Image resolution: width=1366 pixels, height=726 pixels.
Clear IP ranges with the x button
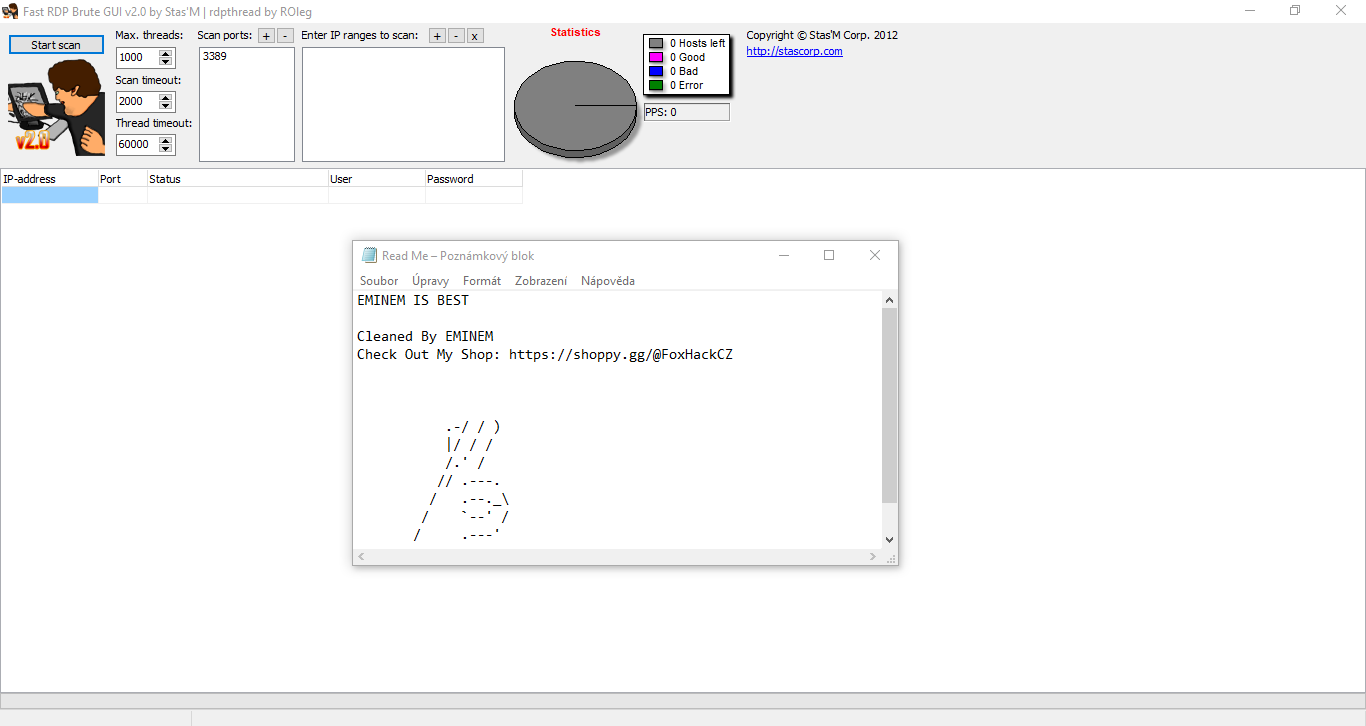[x=475, y=36]
